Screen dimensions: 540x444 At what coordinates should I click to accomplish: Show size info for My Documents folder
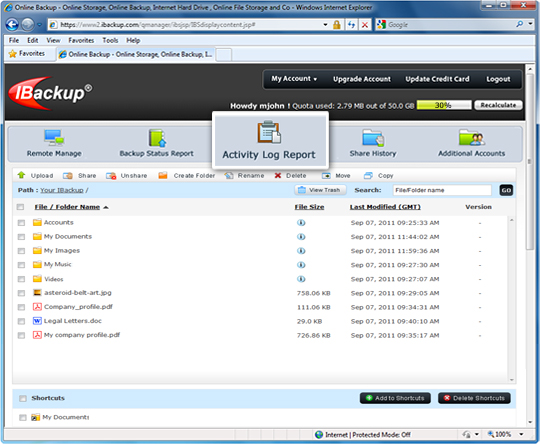click(301, 237)
